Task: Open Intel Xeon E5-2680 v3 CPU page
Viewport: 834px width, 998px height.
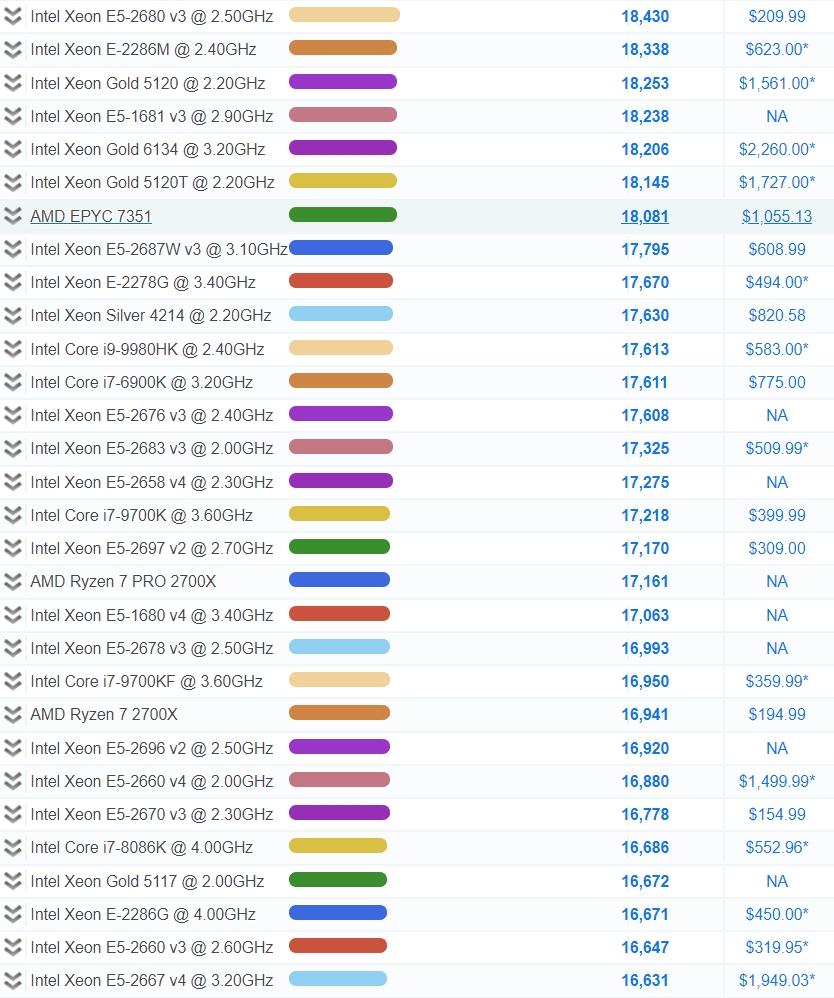Action: coord(152,17)
